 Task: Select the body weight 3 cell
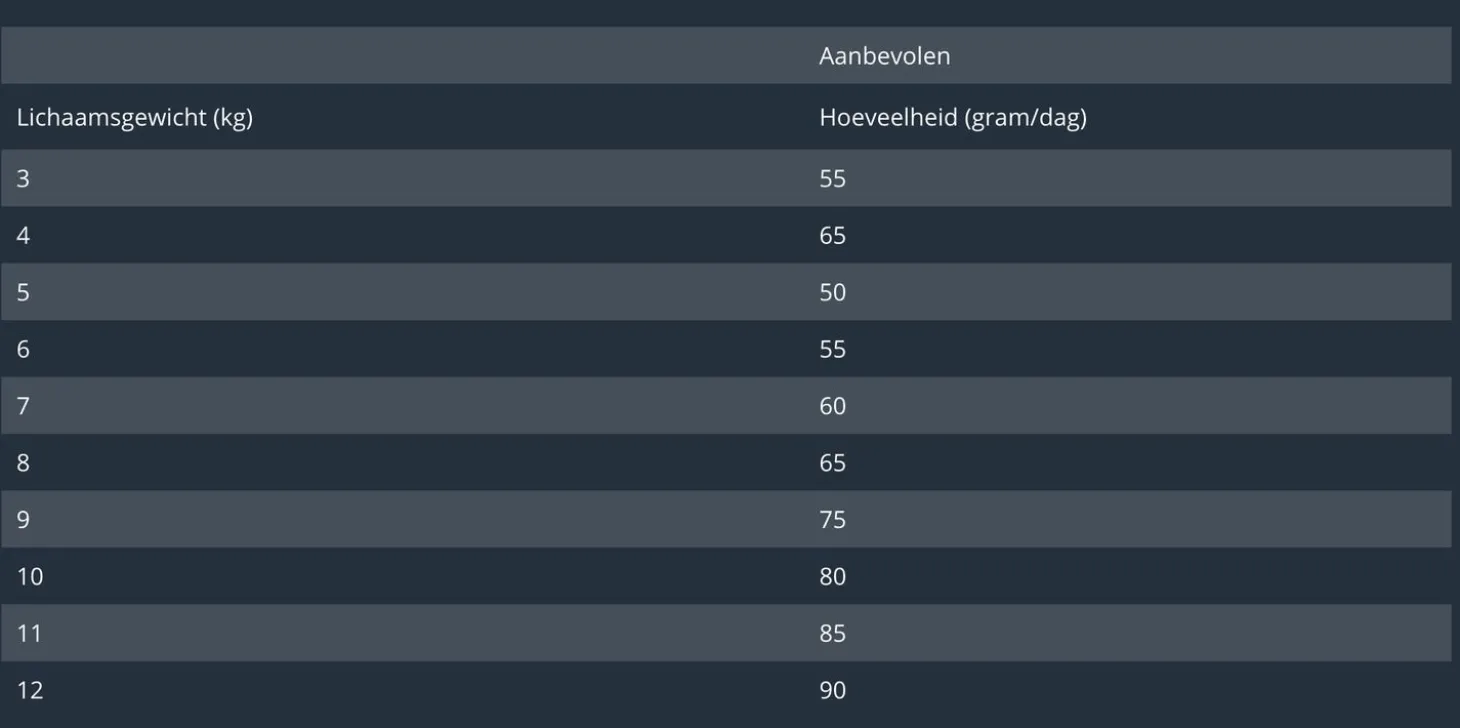[x=23, y=179]
